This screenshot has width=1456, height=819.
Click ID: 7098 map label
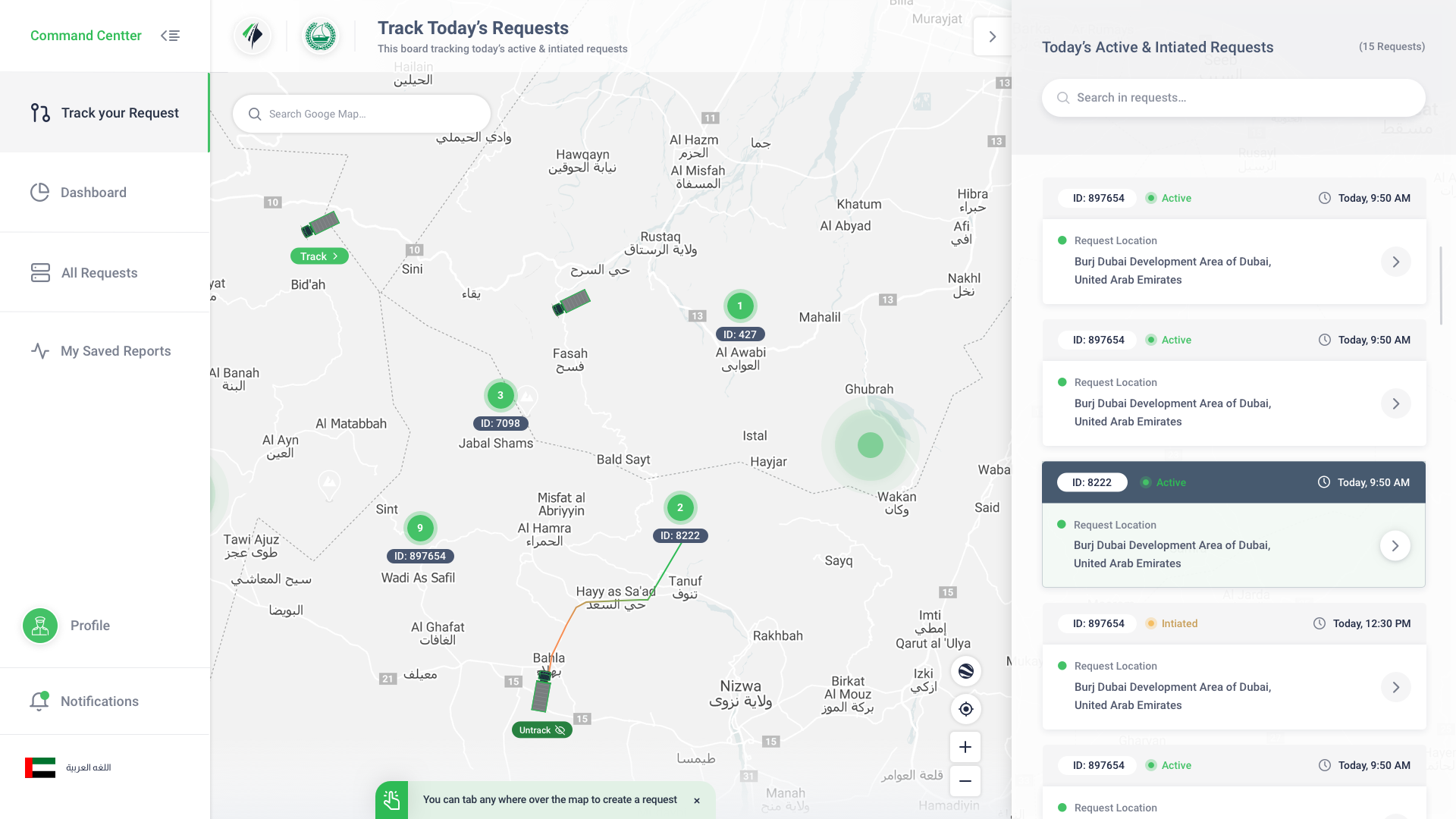[500, 423]
